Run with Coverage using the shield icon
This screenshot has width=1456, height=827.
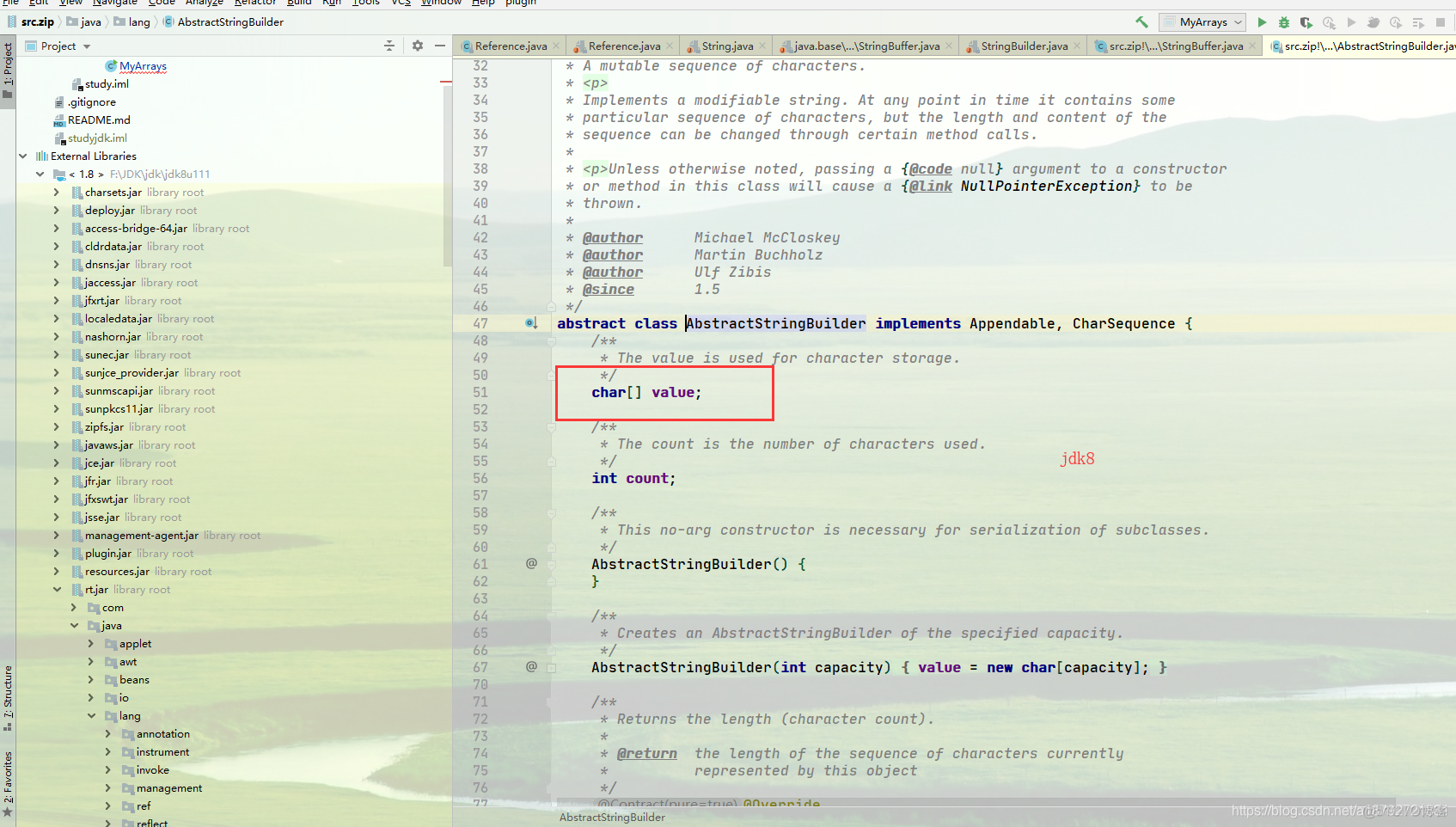[x=1306, y=22]
